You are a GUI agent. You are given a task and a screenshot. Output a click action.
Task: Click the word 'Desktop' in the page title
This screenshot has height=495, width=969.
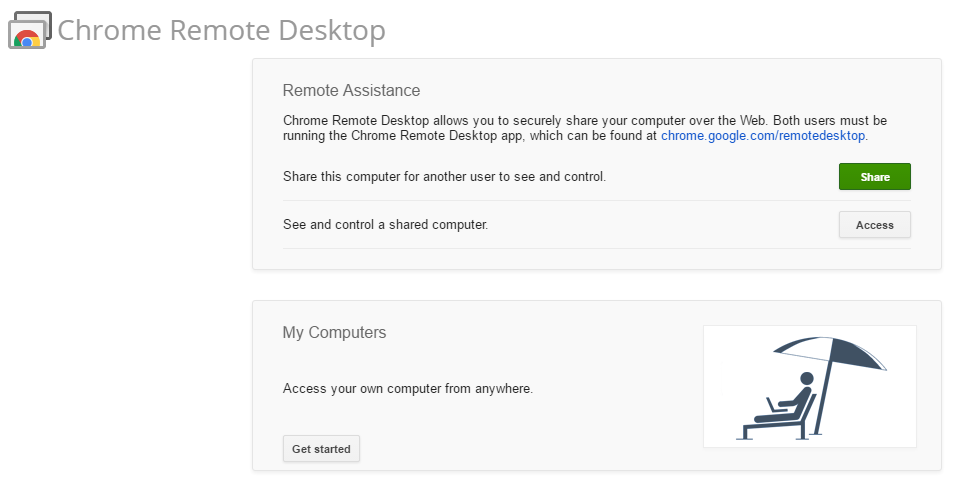tap(332, 30)
